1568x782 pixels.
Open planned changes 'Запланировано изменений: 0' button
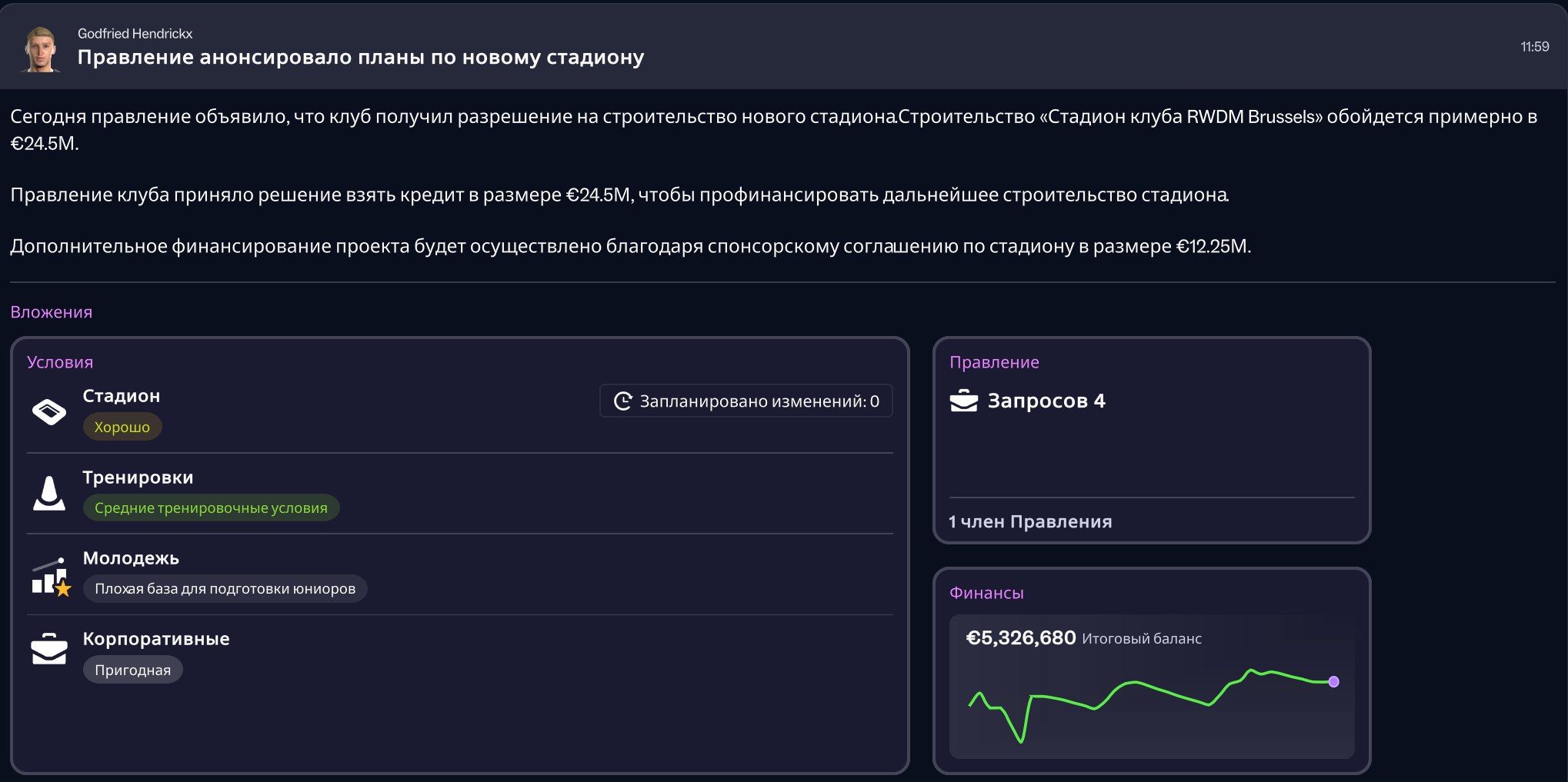pos(746,401)
